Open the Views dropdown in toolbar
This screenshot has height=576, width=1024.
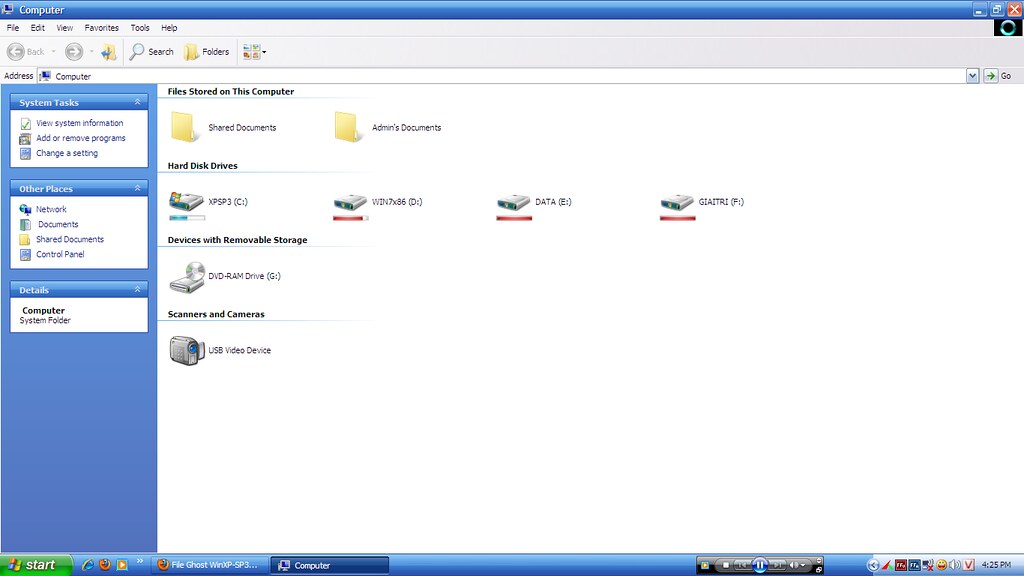coord(254,52)
